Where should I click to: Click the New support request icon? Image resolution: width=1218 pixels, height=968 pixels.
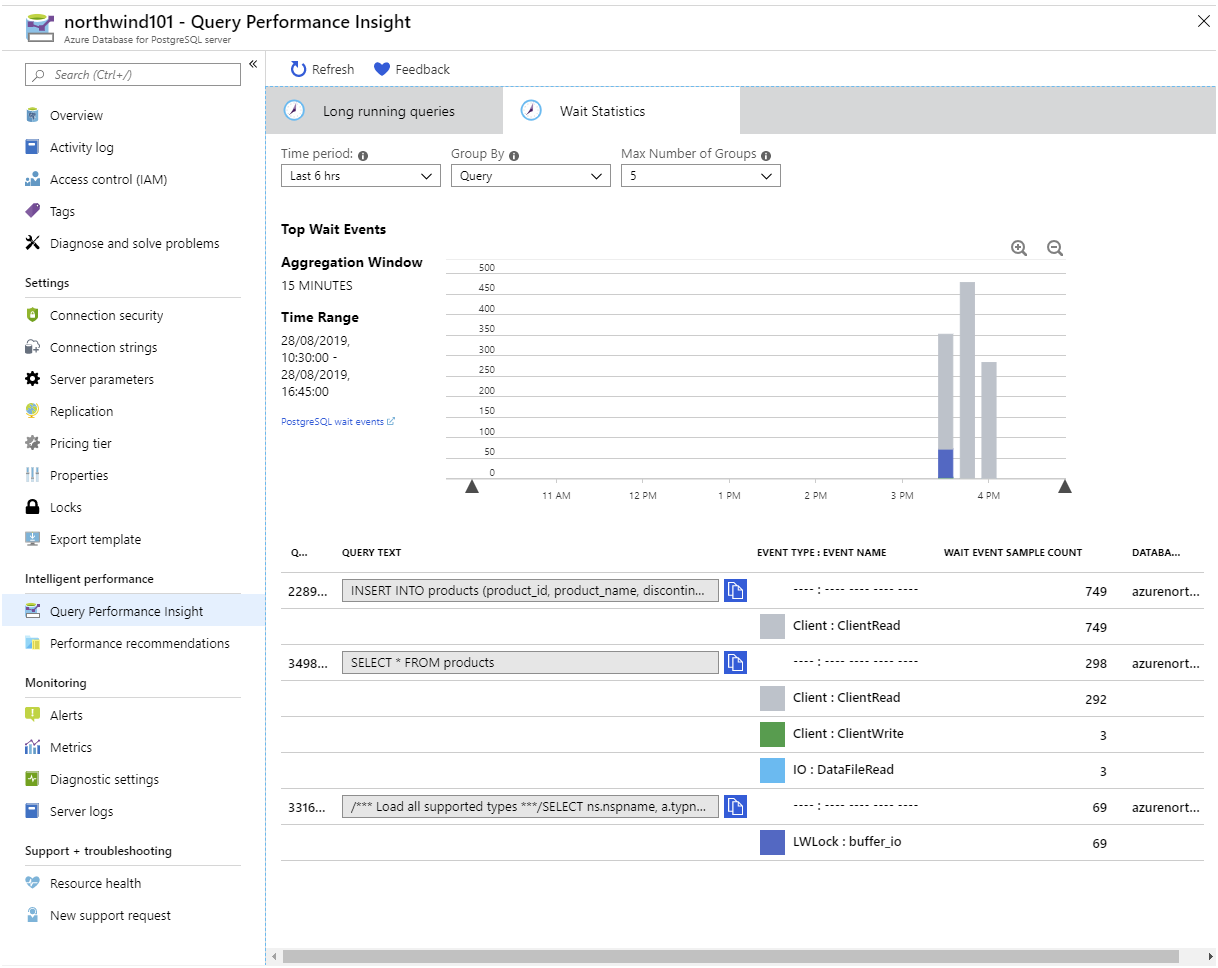[x=33, y=915]
